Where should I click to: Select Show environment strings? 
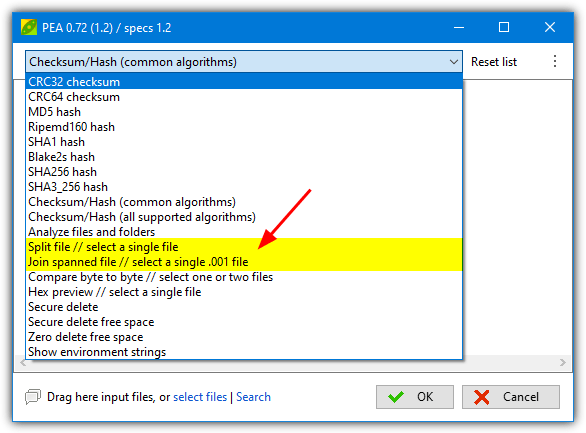point(244,352)
